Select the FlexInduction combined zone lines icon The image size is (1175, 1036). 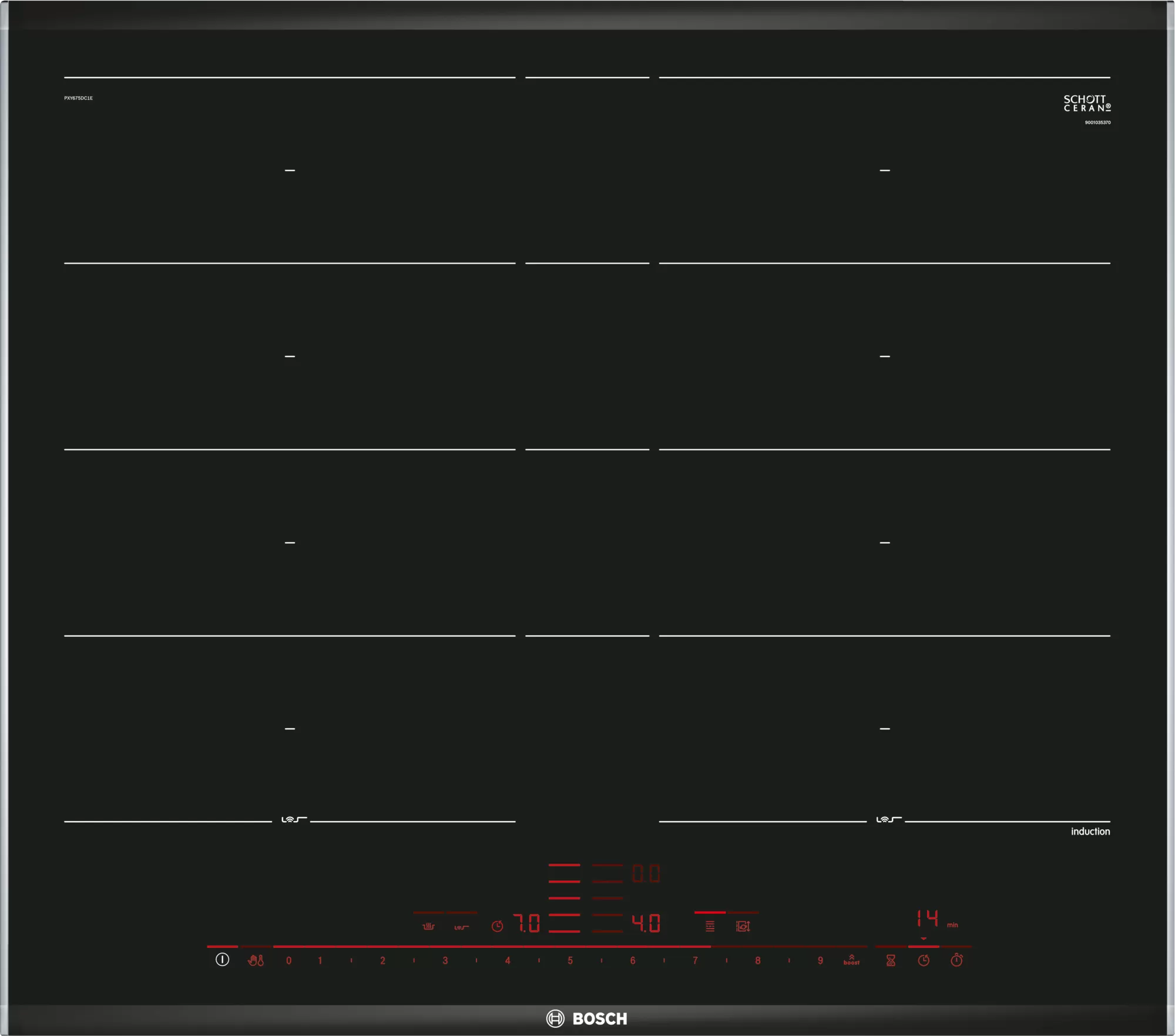click(710, 926)
